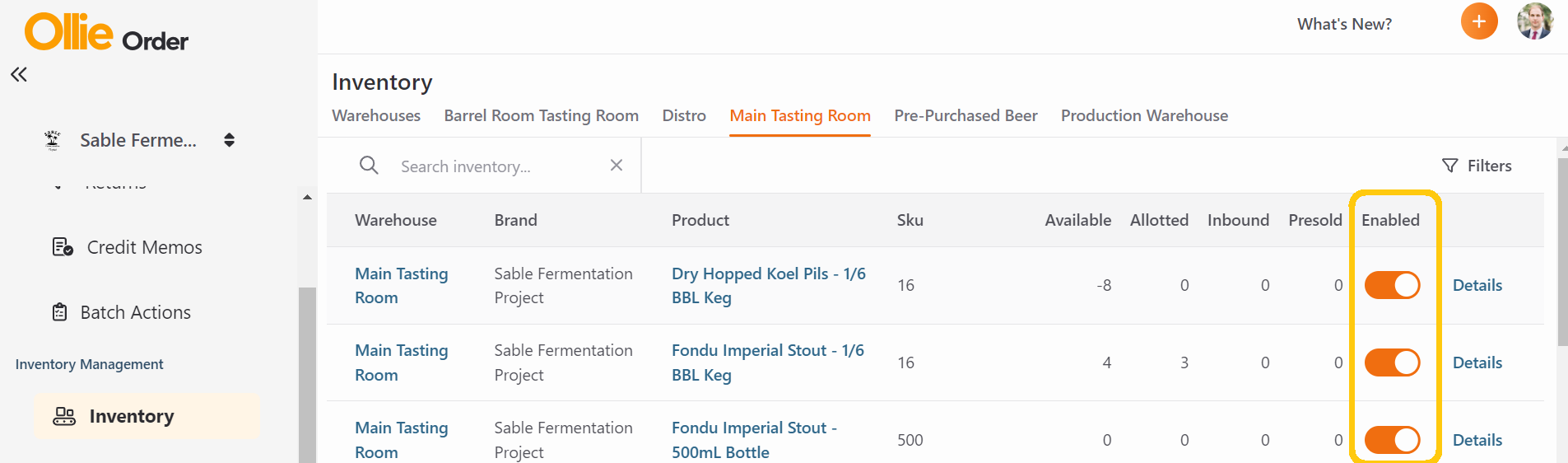The image size is (1568, 463).
Task: Click the search magnifier icon
Action: [x=369, y=166]
